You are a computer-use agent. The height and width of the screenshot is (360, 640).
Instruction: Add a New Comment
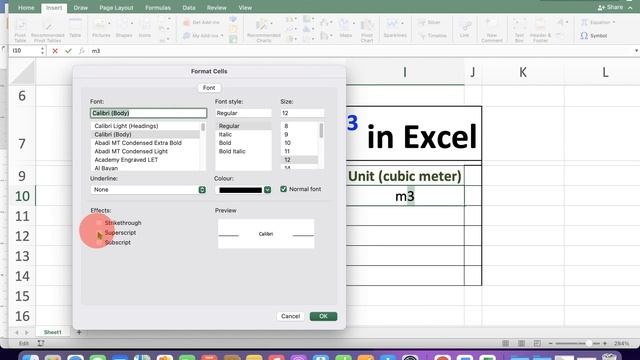(491, 30)
